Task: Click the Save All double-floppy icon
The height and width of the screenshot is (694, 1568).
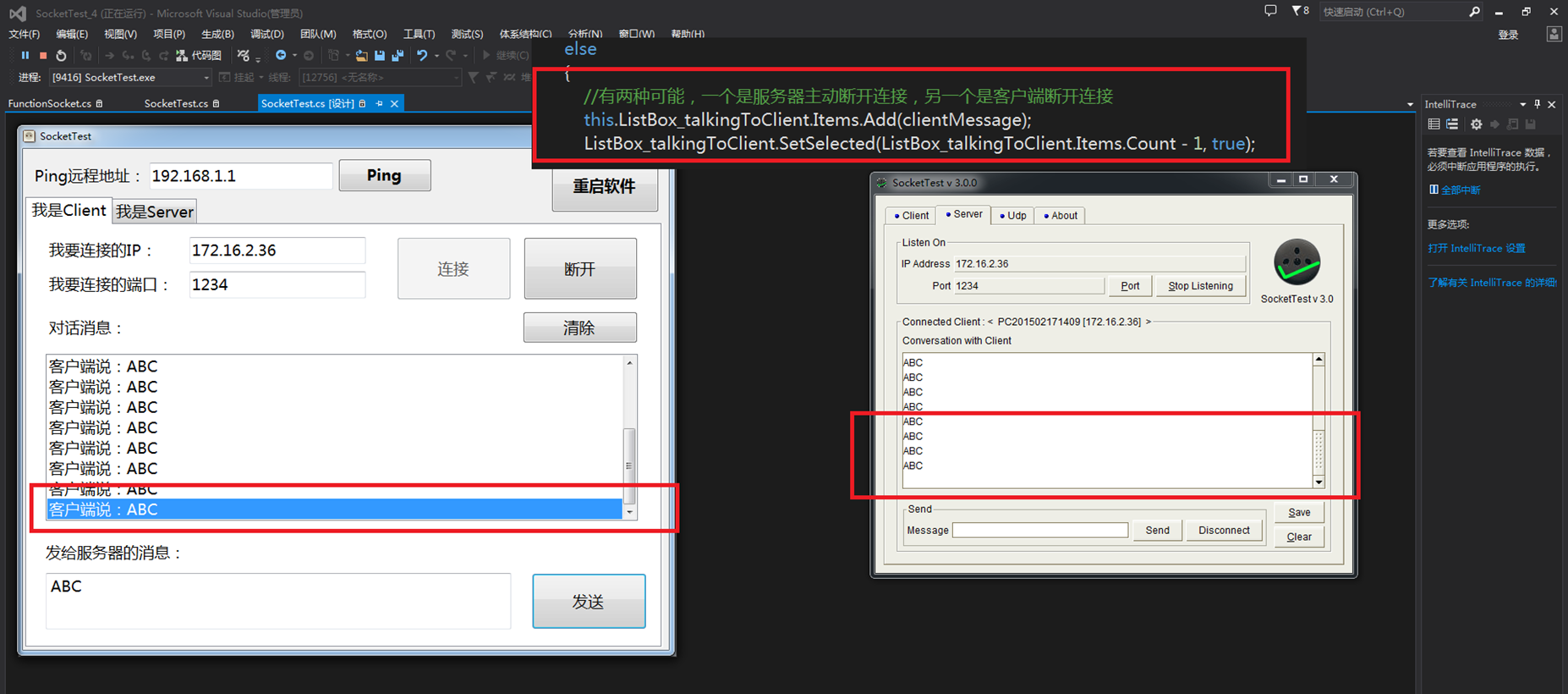Action: (397, 55)
